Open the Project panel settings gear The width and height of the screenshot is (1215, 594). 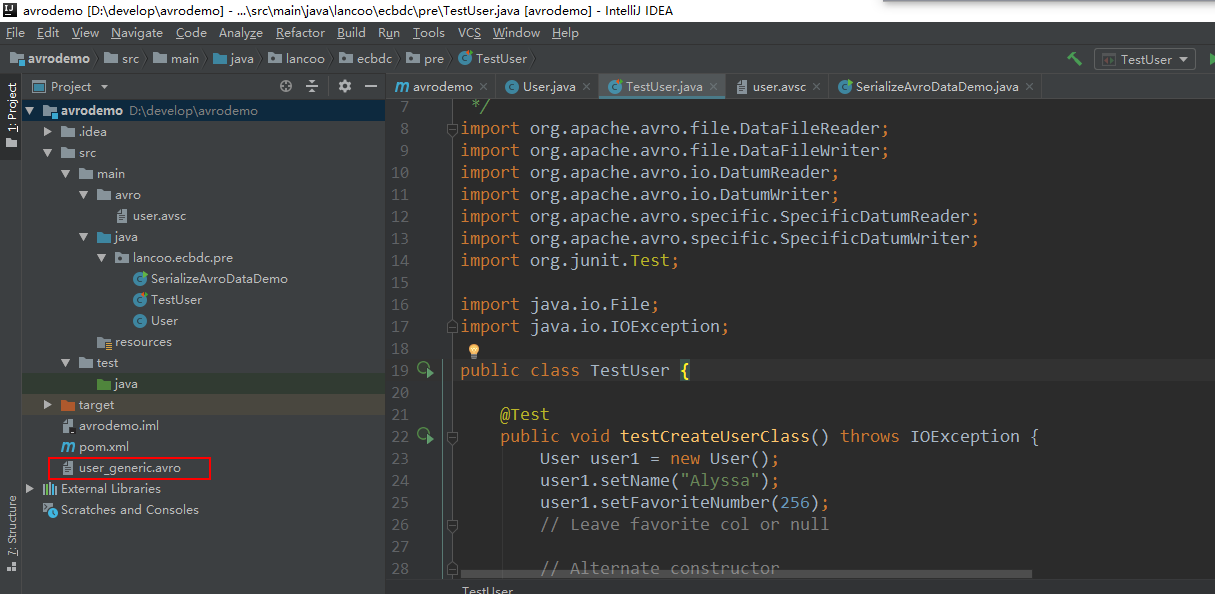(344, 87)
